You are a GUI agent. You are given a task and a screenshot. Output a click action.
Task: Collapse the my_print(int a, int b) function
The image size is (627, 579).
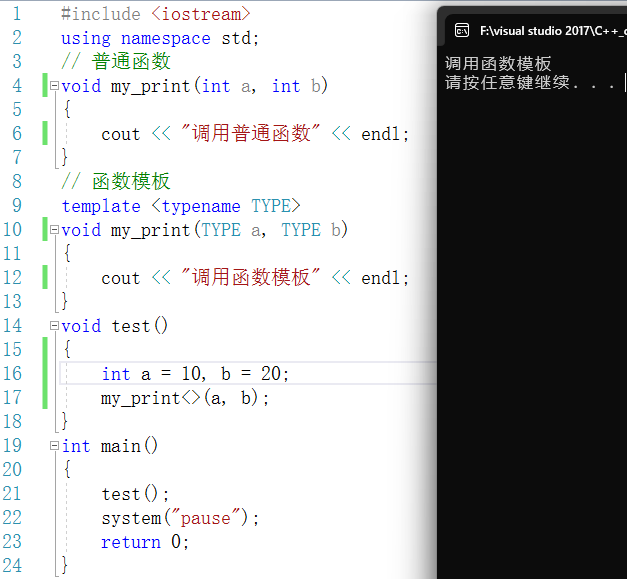pos(54,86)
